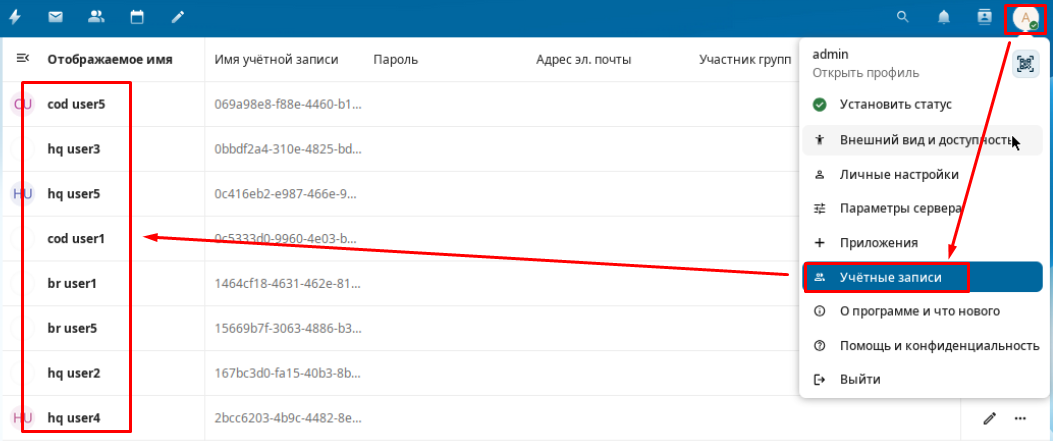
Task: Click the search magnifier icon
Action: [x=903, y=17]
